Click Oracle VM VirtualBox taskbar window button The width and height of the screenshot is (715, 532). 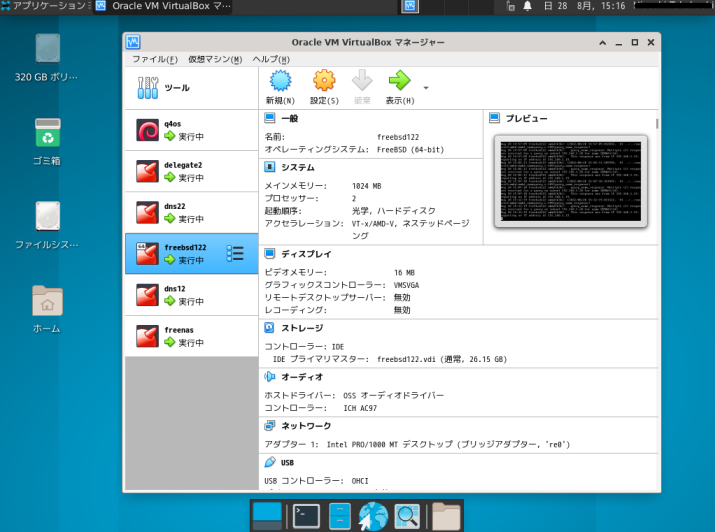coord(163,6)
